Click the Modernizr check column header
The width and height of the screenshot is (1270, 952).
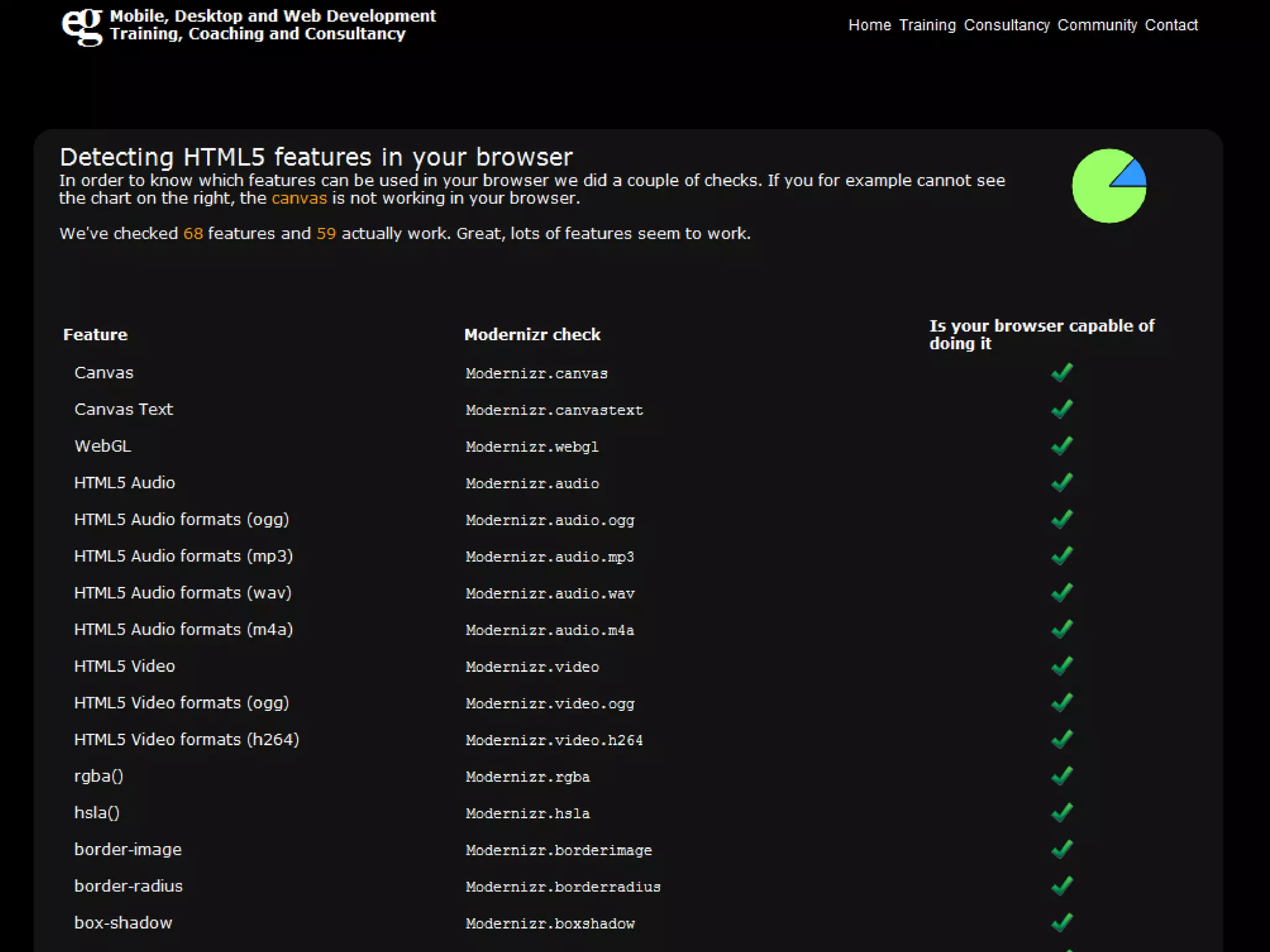pos(532,335)
